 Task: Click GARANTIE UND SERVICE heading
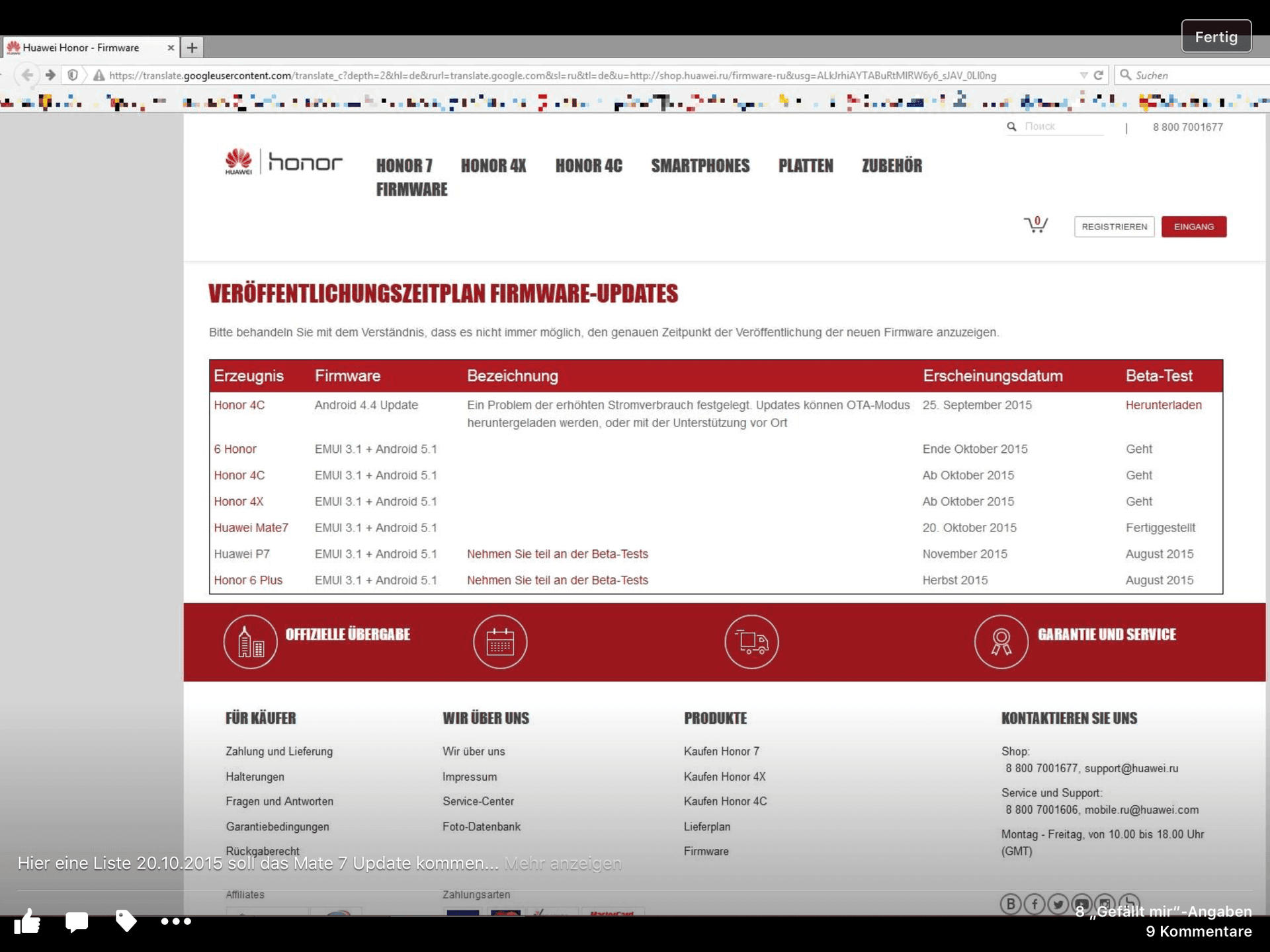coord(1107,634)
